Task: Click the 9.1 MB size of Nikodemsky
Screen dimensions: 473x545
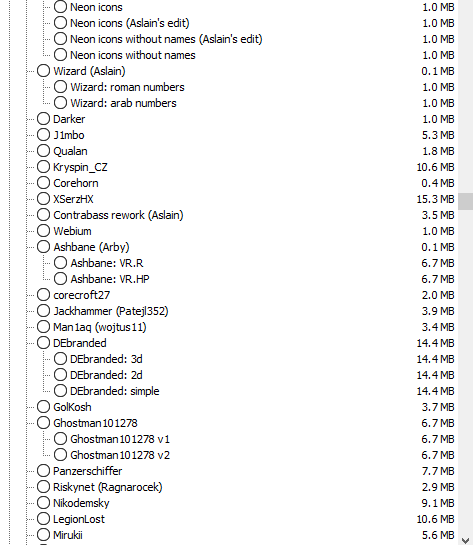Action: [x=438, y=503]
